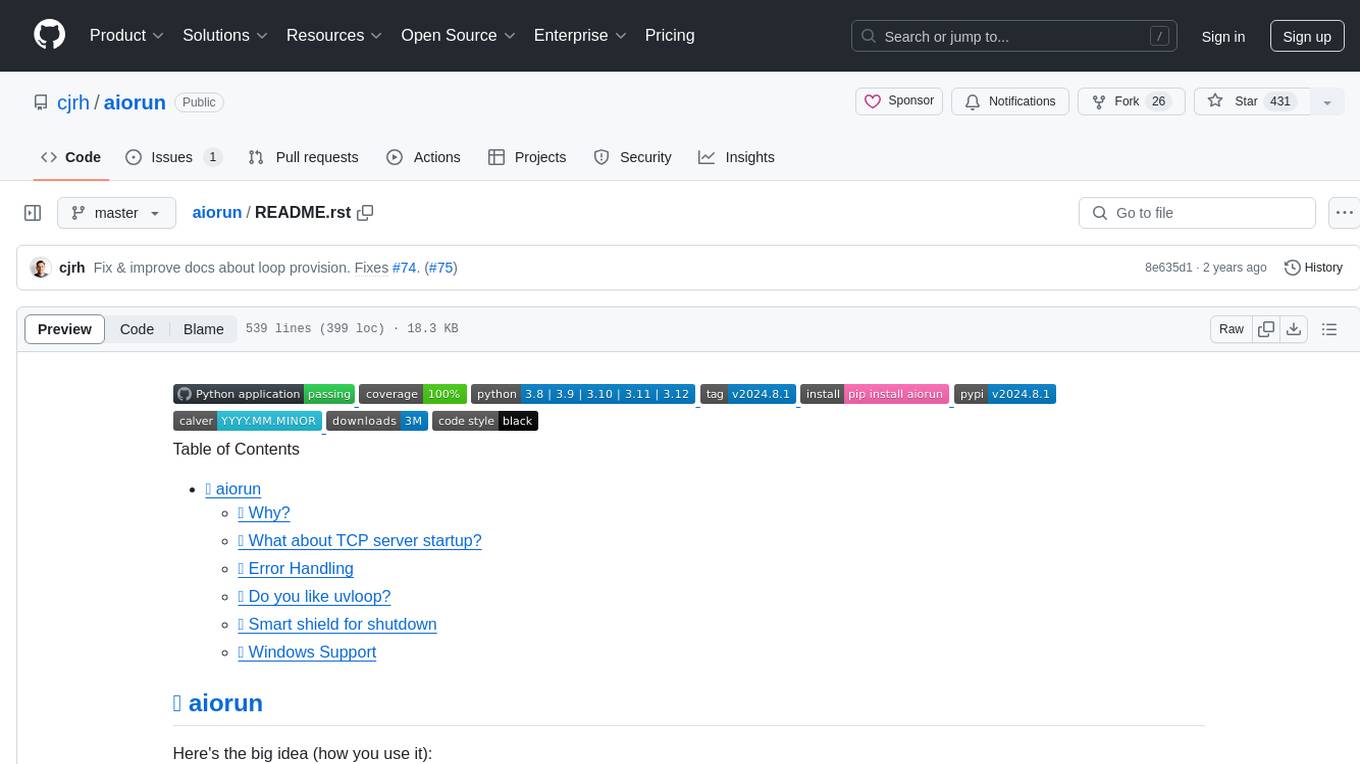This screenshot has width=1360, height=764.
Task: Click the downloads 3M badge
Action: 376,421
